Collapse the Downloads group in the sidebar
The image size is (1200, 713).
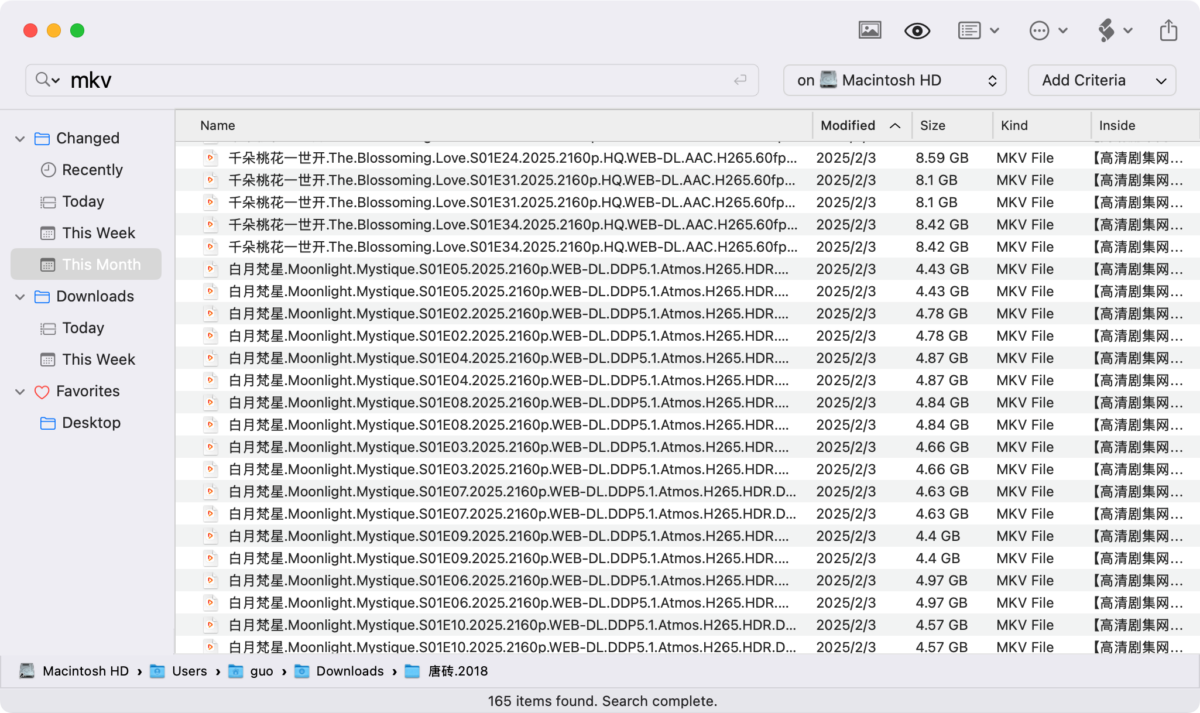20,297
